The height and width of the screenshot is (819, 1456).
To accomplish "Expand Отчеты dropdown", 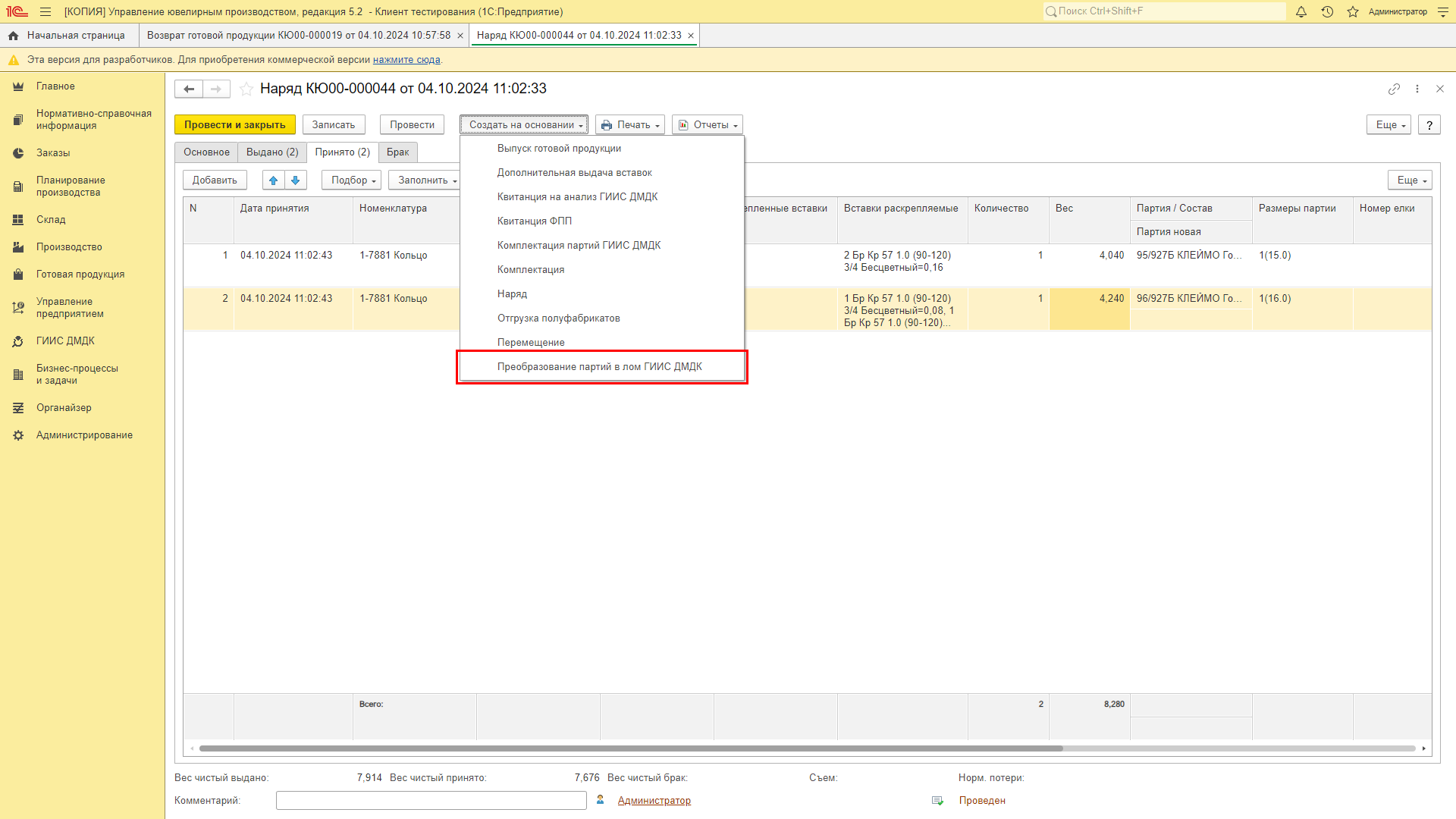I will click(708, 125).
